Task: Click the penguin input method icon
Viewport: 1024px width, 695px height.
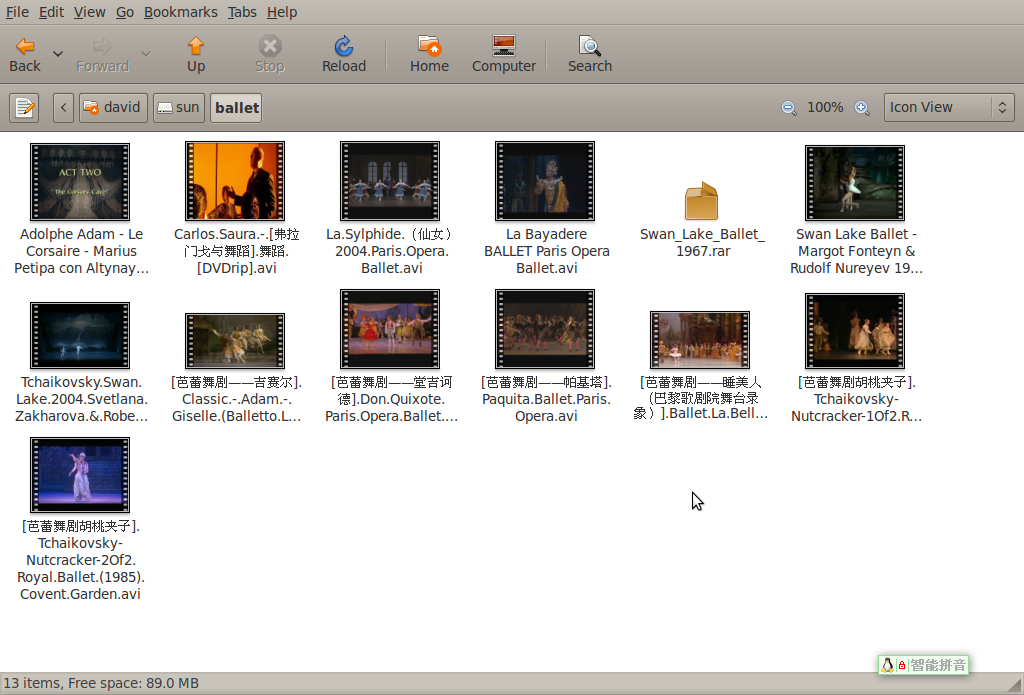Action: pyautogui.click(x=888, y=665)
